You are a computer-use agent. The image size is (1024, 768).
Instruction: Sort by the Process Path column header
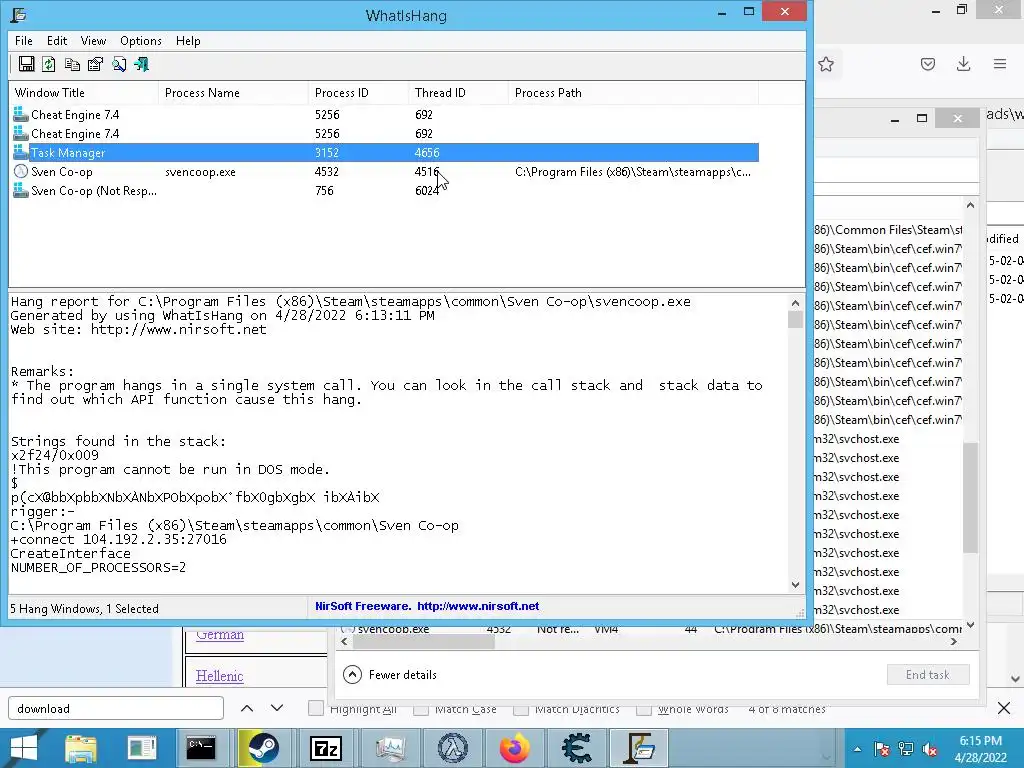click(633, 93)
